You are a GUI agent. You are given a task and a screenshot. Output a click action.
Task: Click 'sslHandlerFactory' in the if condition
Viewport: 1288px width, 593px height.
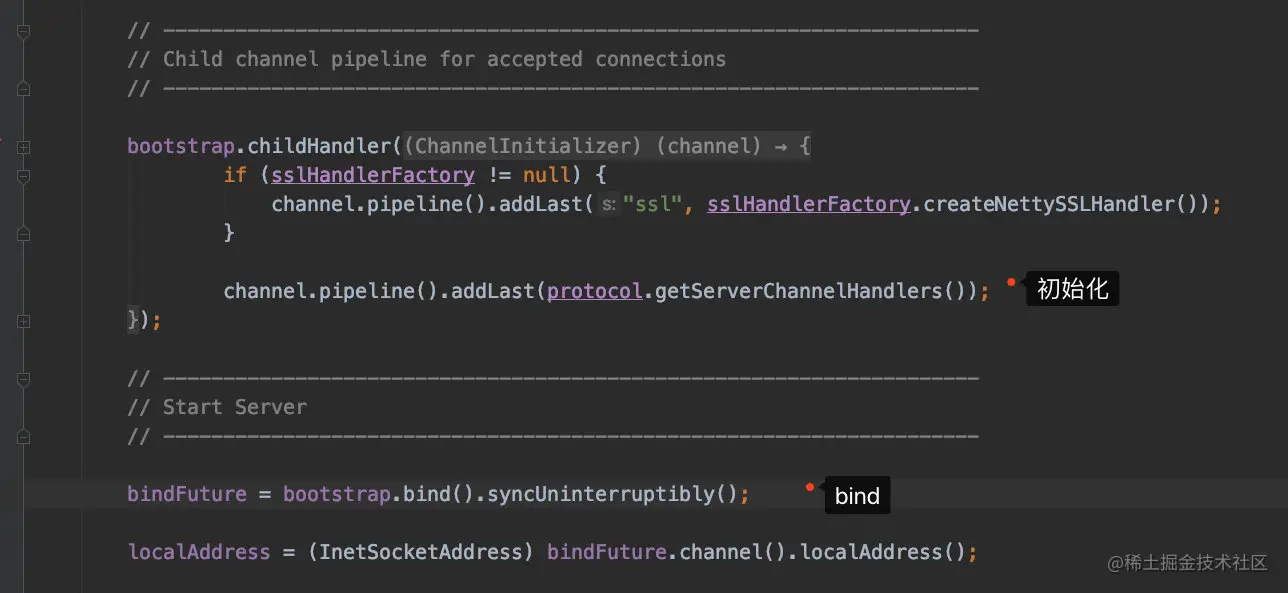373,175
